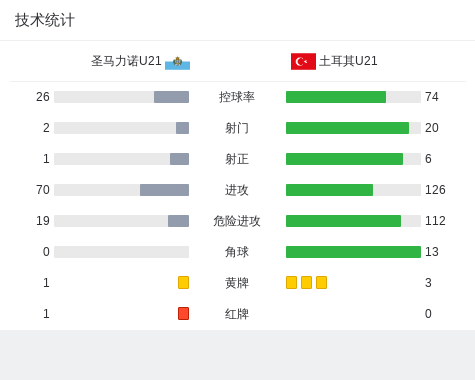
Task: Click San Marino's attacks bar showing 70
Action: 164,190
